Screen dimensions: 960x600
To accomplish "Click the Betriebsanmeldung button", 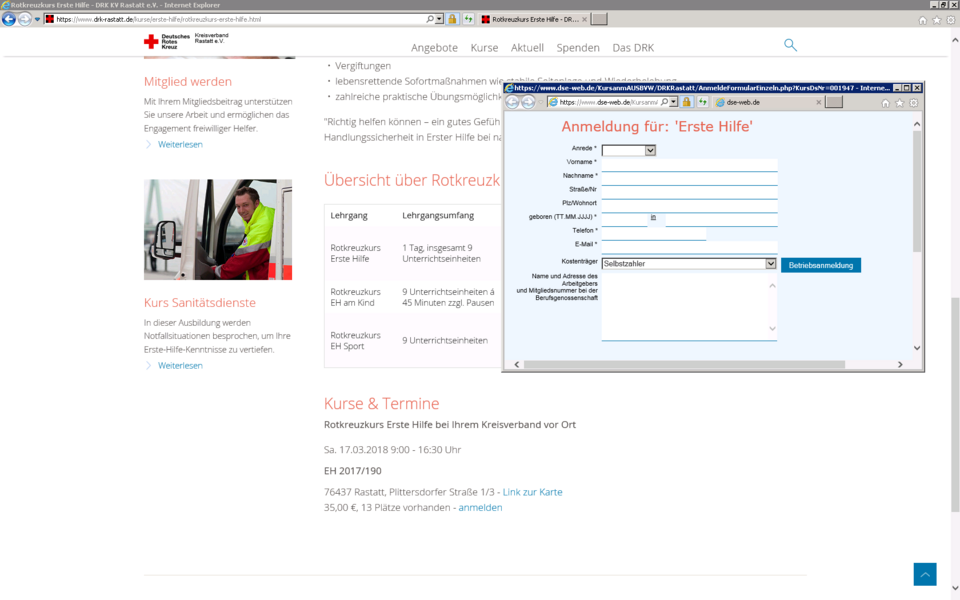I will point(820,265).
